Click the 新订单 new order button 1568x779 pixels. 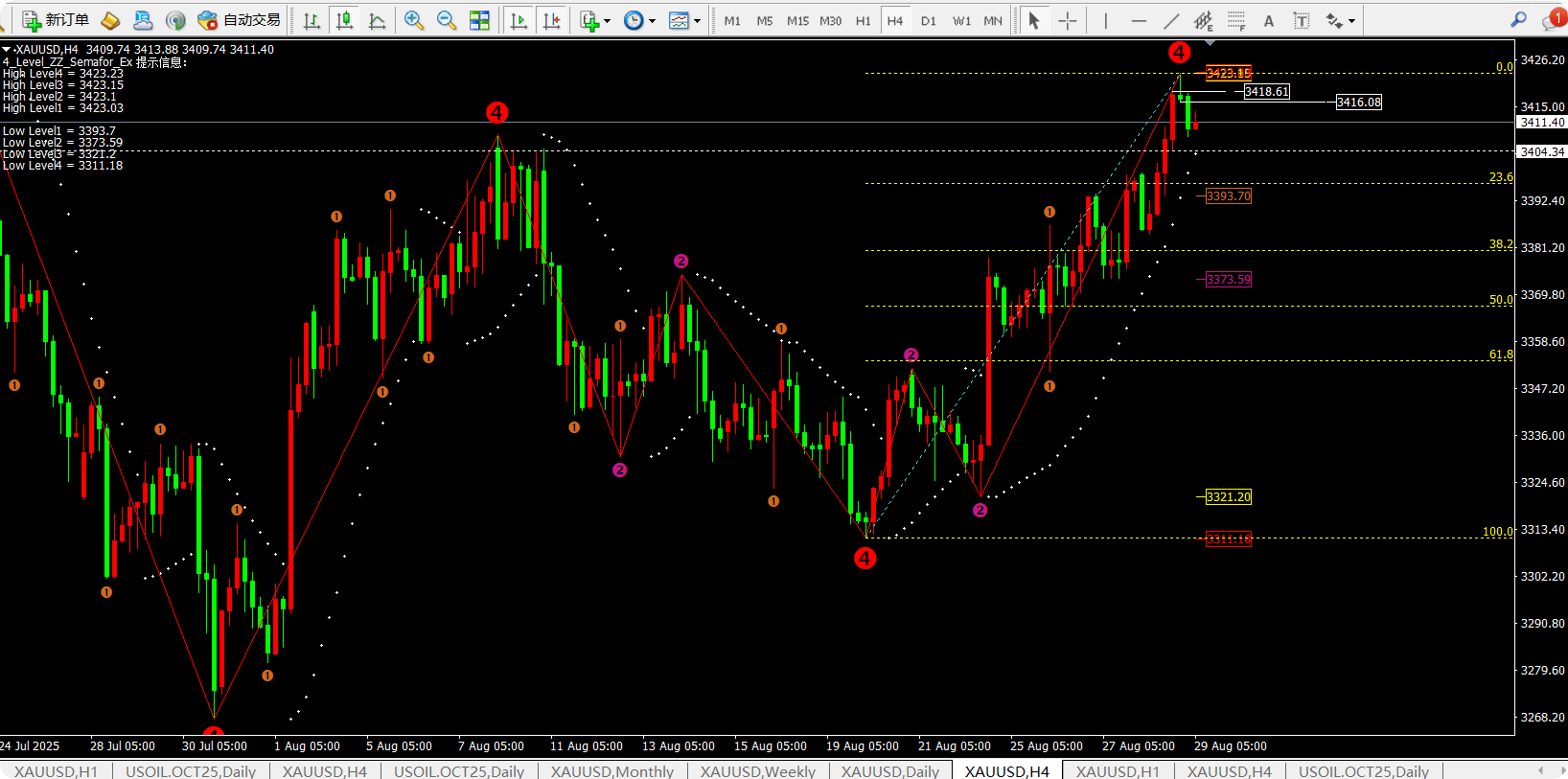(x=56, y=20)
